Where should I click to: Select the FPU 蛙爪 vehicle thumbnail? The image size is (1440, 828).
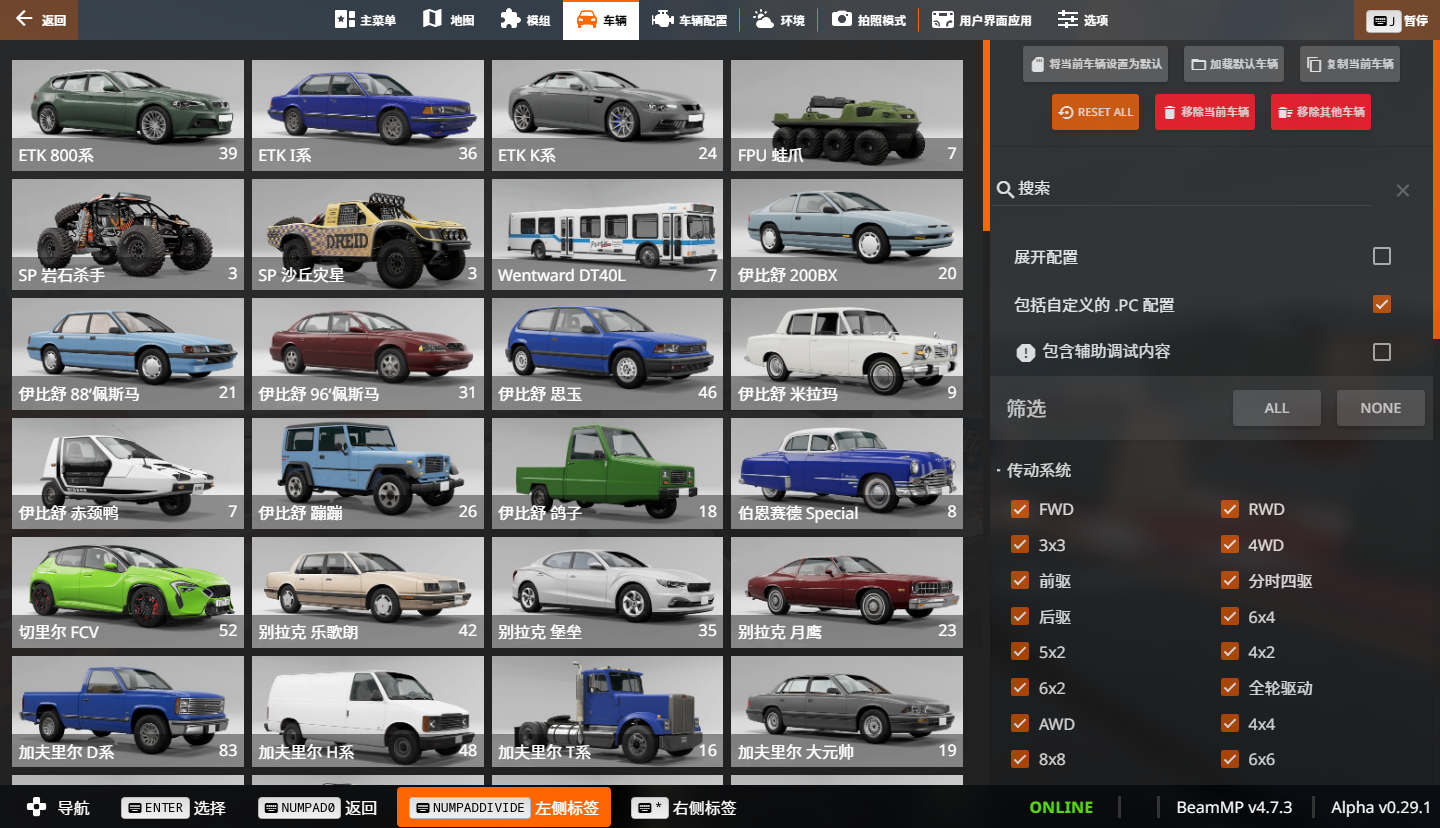point(847,115)
